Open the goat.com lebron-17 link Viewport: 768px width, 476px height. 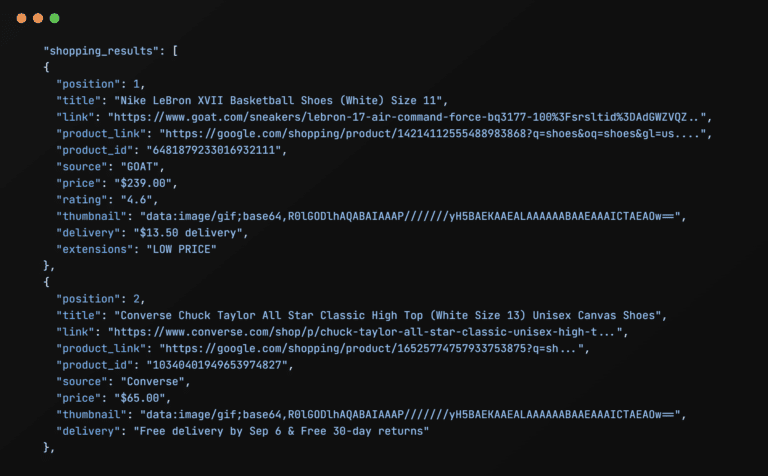tap(407, 117)
